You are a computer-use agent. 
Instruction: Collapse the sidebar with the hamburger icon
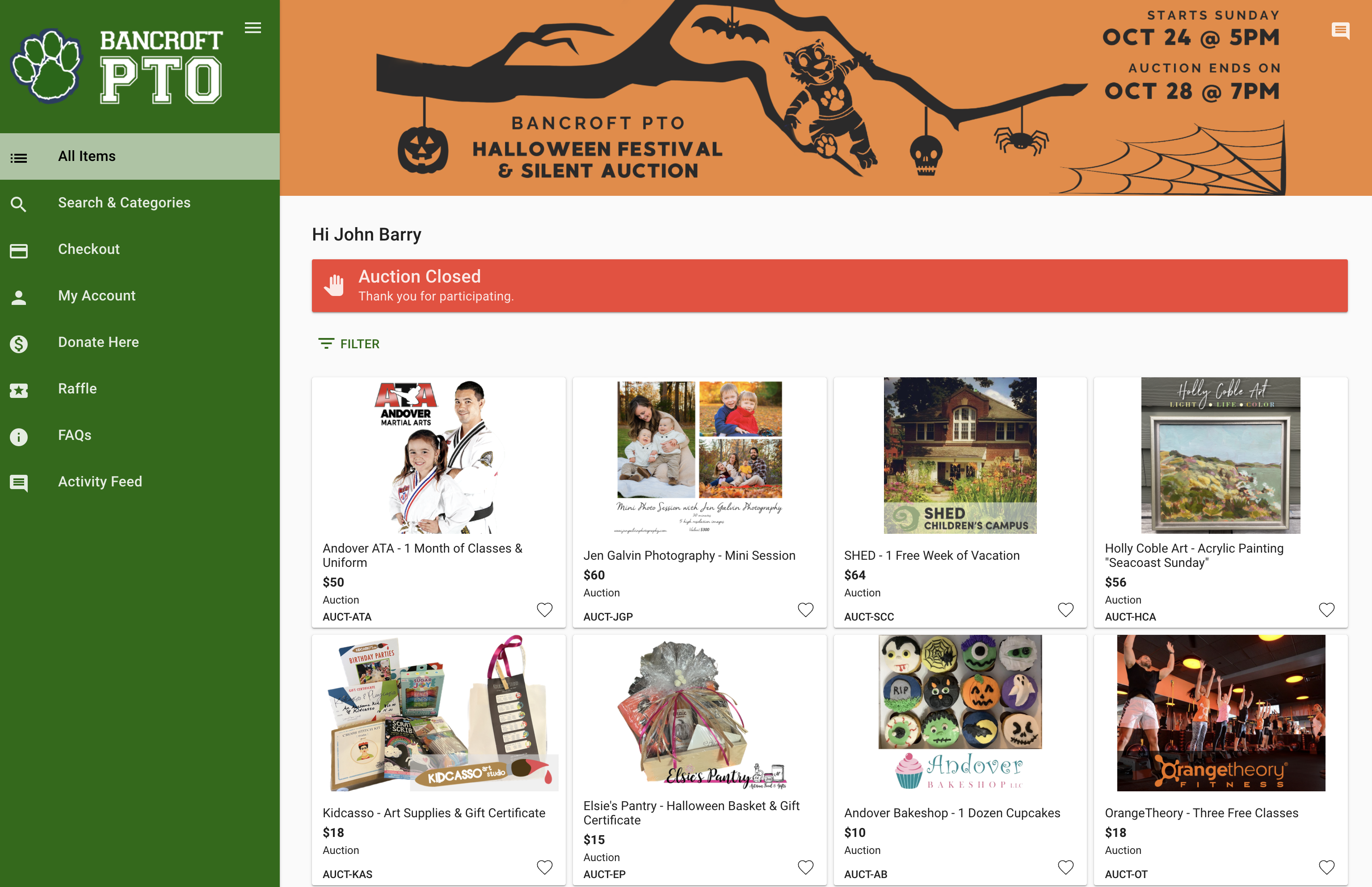[253, 28]
